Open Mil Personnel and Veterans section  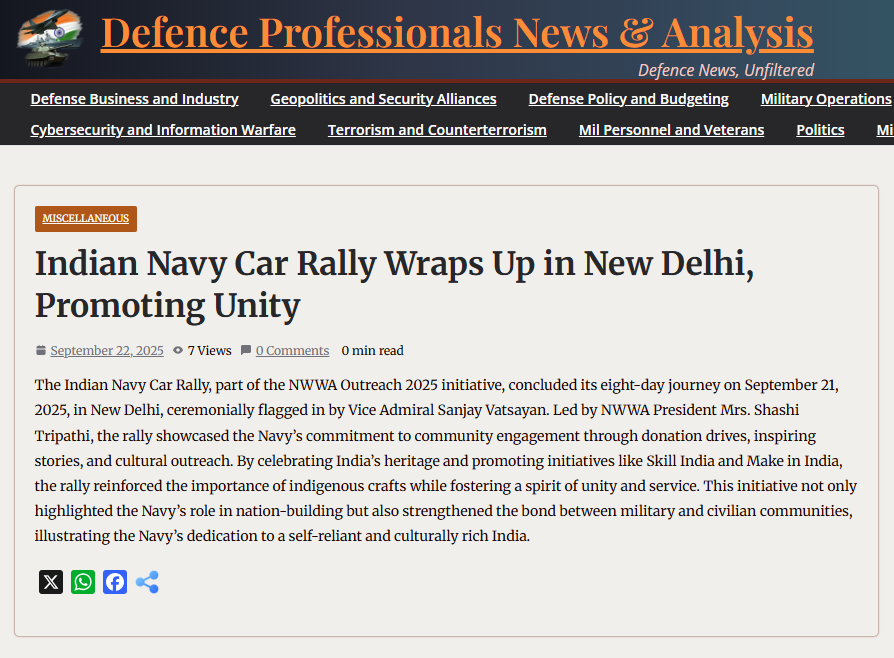(x=671, y=130)
